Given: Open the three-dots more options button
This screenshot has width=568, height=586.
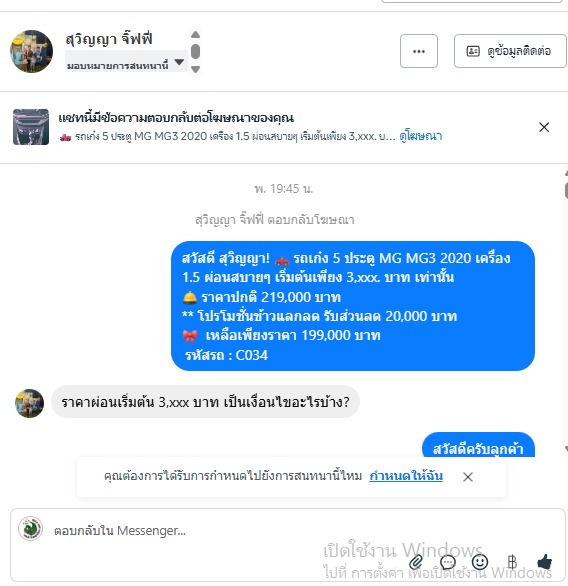Looking at the screenshot, I should click(419, 51).
